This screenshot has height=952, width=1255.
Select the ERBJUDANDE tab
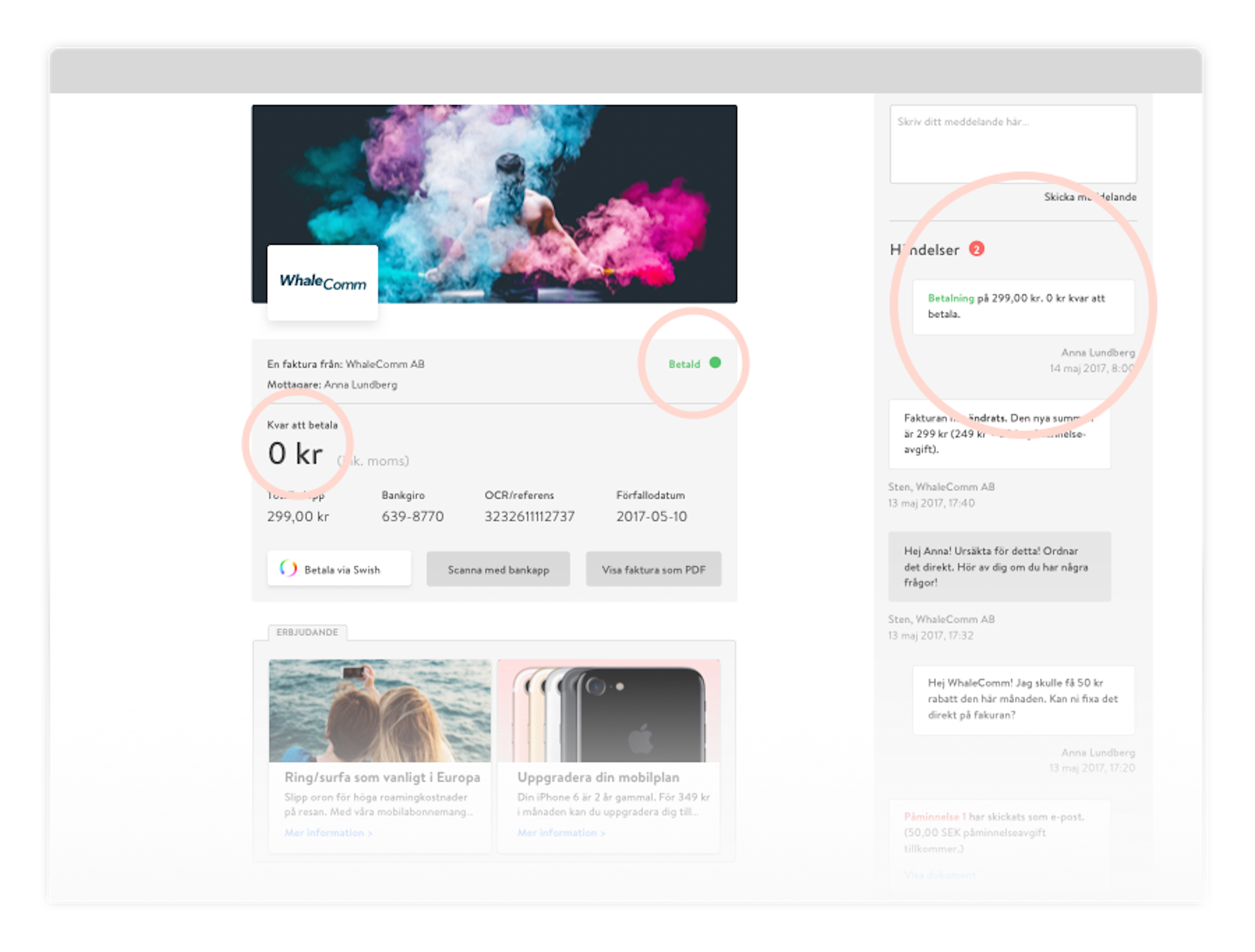307,632
